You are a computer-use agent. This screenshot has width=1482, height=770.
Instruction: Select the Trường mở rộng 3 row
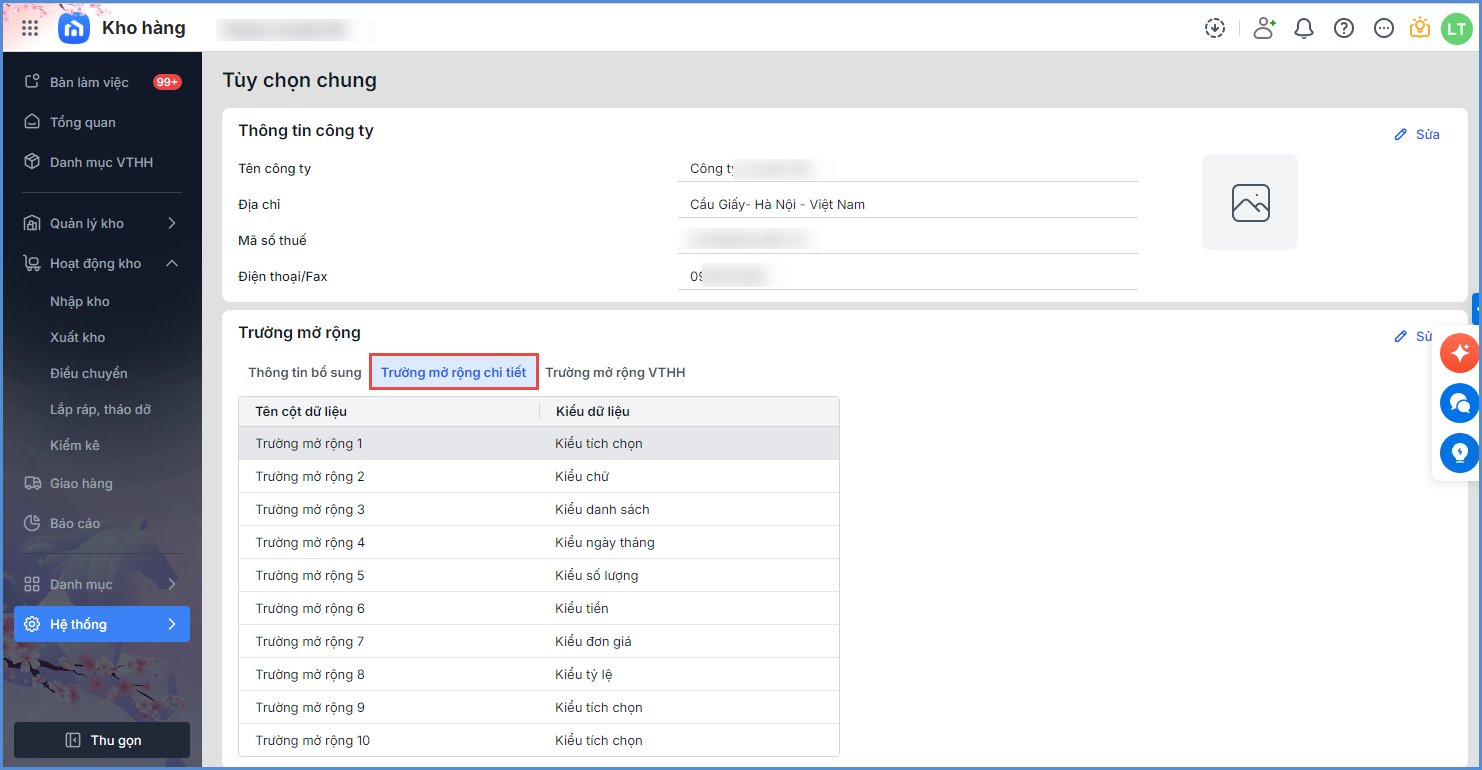click(539, 509)
